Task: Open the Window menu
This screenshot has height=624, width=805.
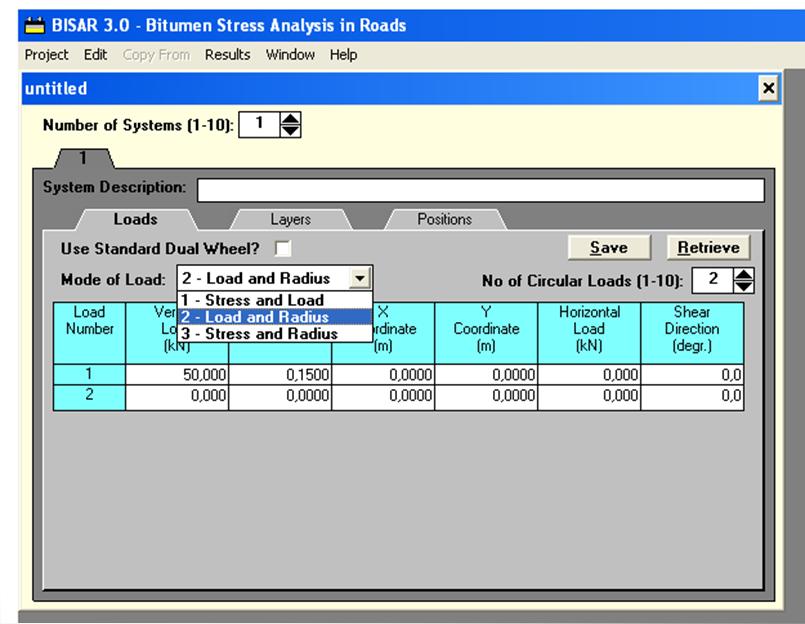Action: tap(290, 54)
